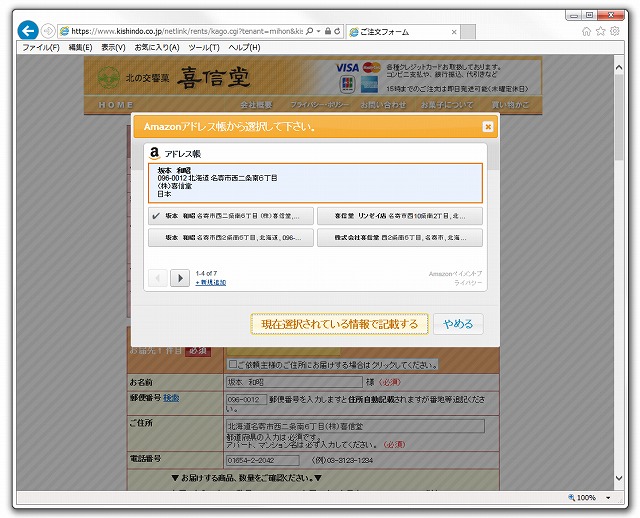
Task: Click the page scrollbar down arrow
Action: tap(619, 478)
